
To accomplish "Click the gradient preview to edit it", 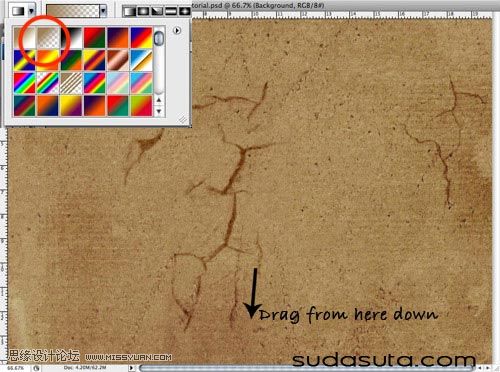I will coord(73,11).
